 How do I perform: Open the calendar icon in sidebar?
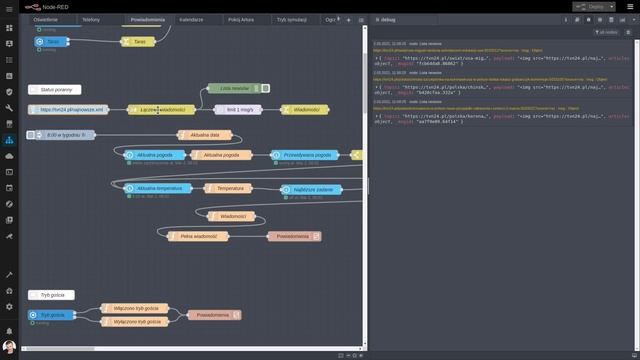9,188
